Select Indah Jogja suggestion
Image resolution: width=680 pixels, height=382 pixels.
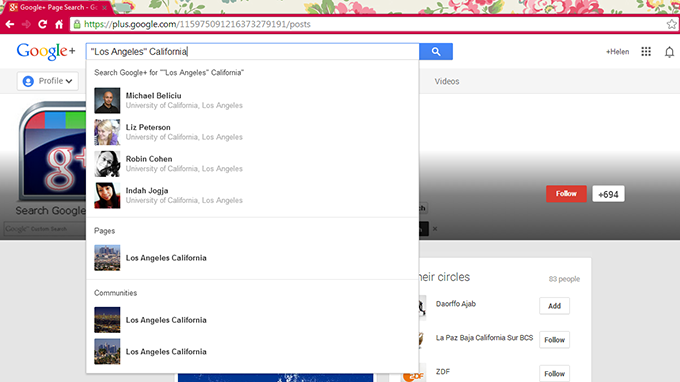coord(252,195)
